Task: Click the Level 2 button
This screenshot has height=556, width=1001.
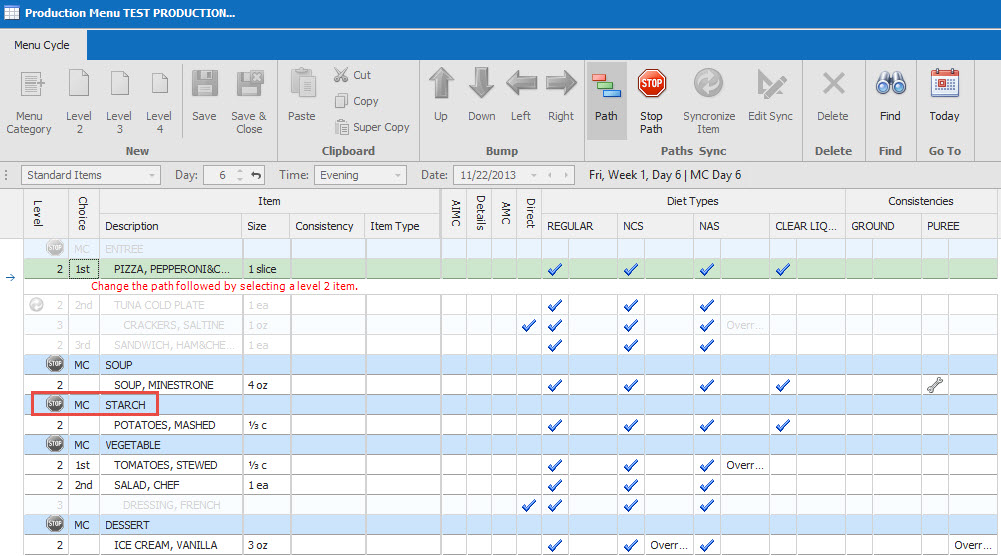Action: pyautogui.click(x=79, y=96)
